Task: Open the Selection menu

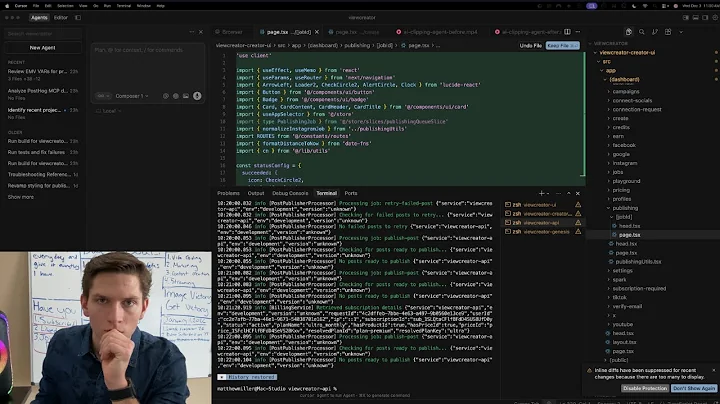Action: point(65,6)
